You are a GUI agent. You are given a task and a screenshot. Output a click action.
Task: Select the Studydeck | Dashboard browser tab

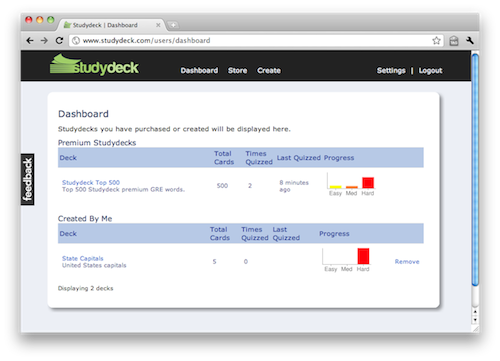click(x=112, y=25)
